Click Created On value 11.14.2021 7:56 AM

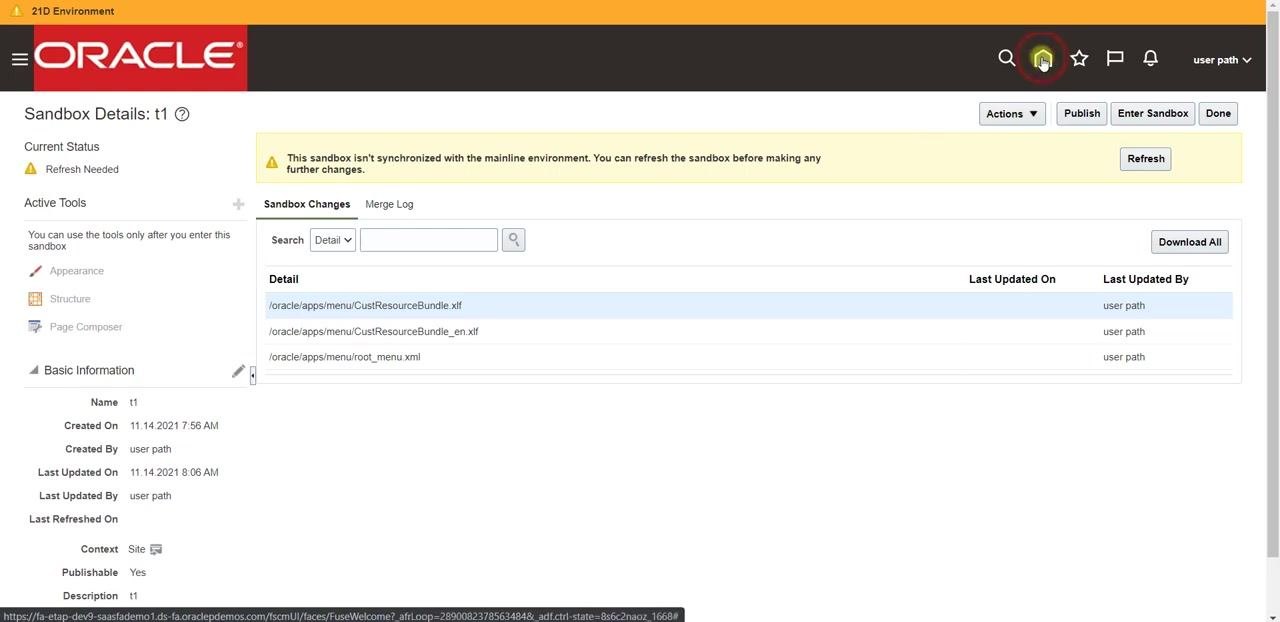tap(174, 426)
